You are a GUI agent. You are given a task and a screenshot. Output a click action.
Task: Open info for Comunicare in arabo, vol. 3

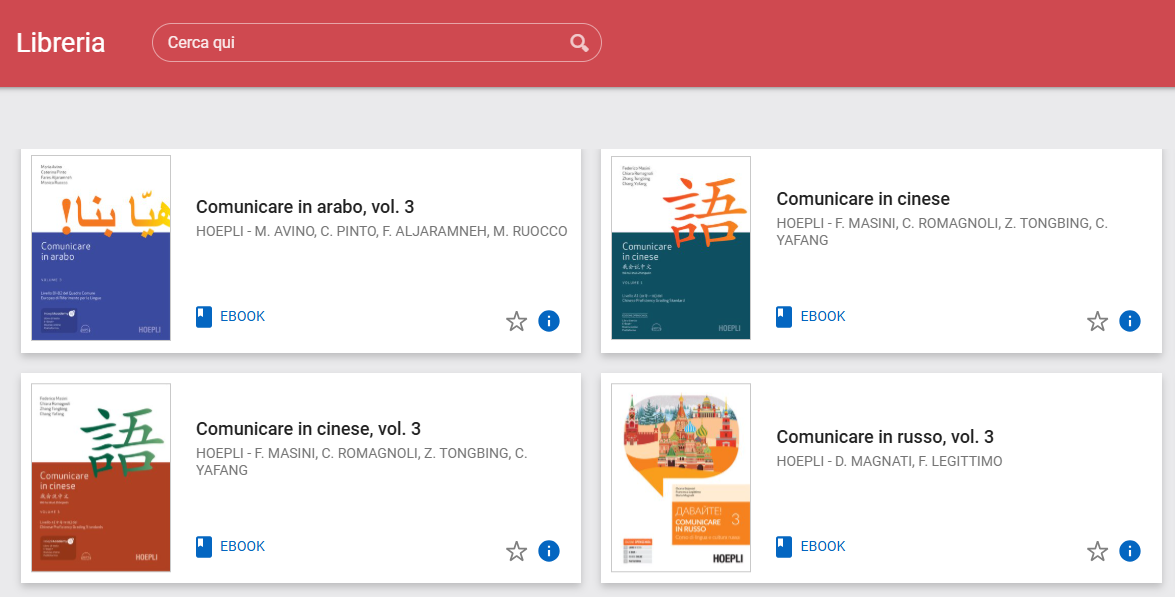(x=549, y=321)
